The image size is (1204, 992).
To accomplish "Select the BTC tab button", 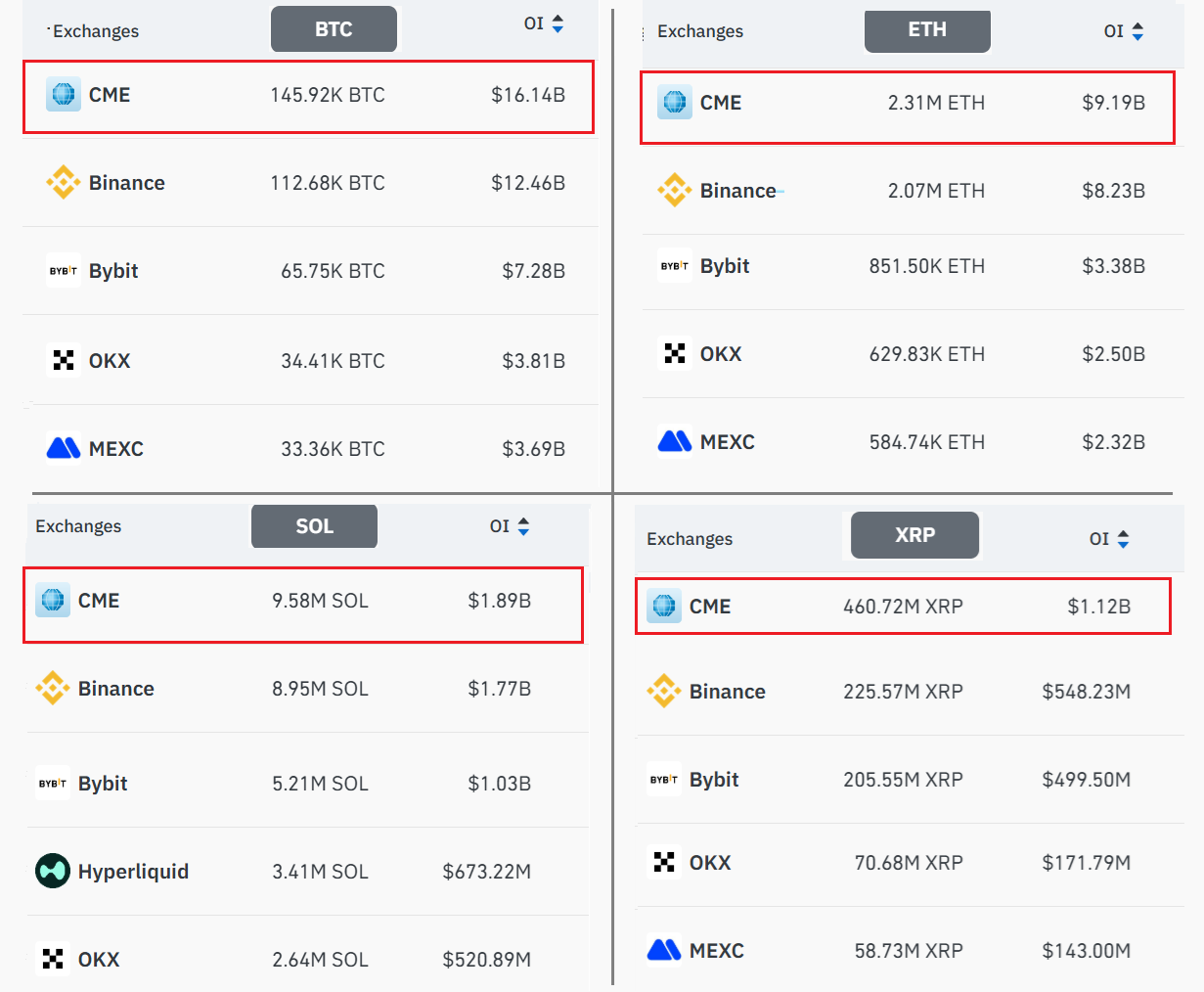I will point(334,29).
